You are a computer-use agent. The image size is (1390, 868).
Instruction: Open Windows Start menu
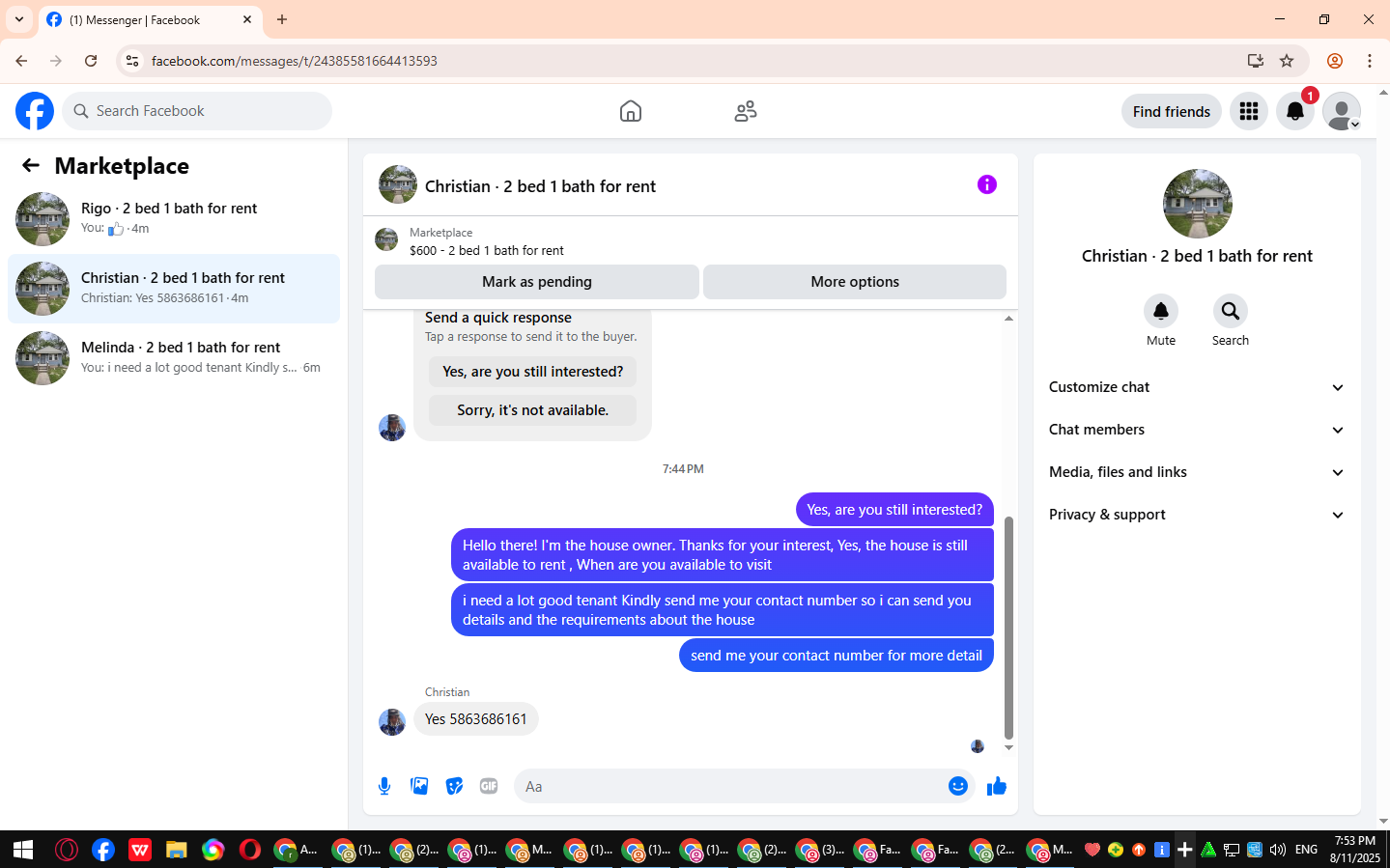[23, 850]
